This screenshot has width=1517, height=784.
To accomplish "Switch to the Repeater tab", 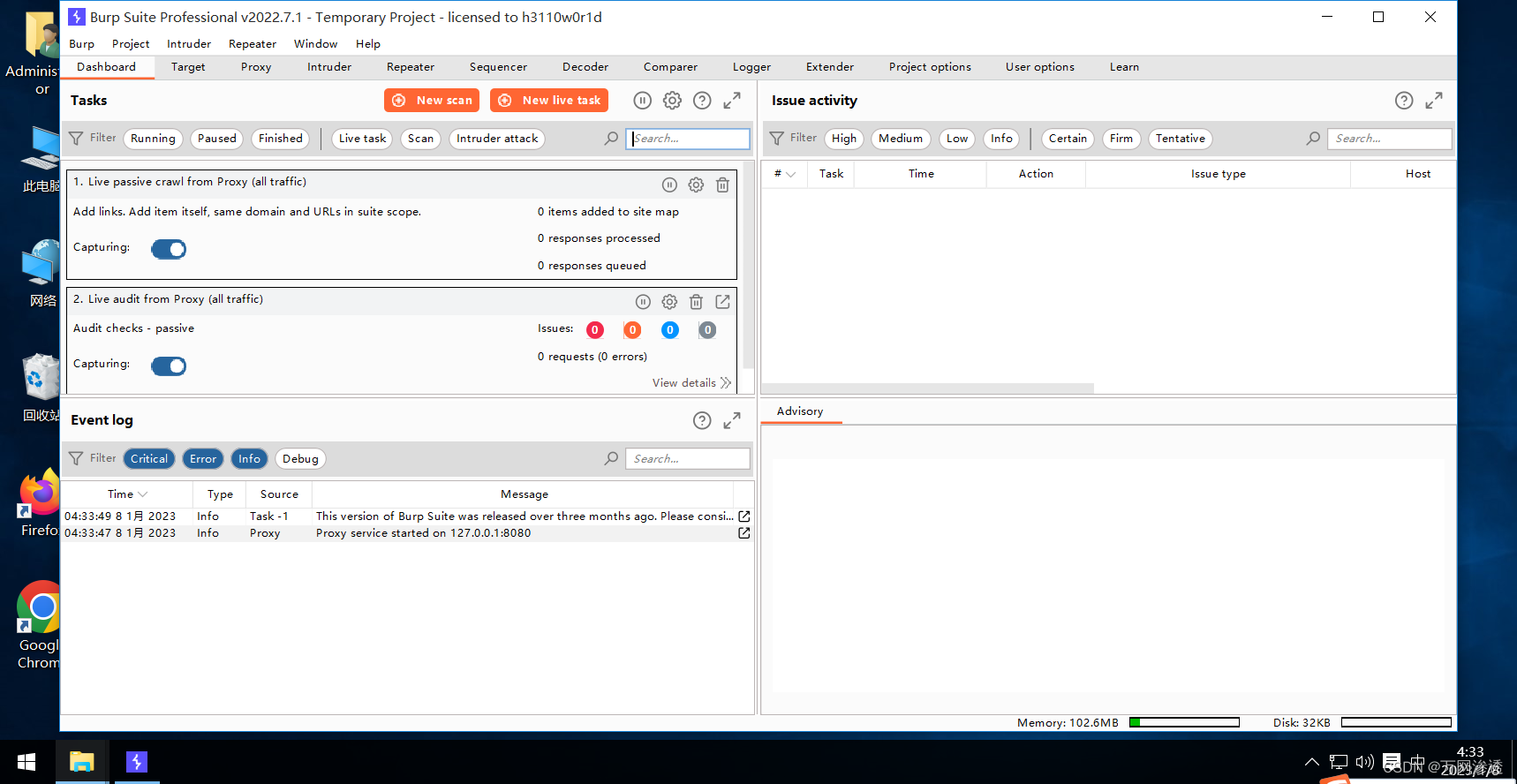I will pos(411,67).
